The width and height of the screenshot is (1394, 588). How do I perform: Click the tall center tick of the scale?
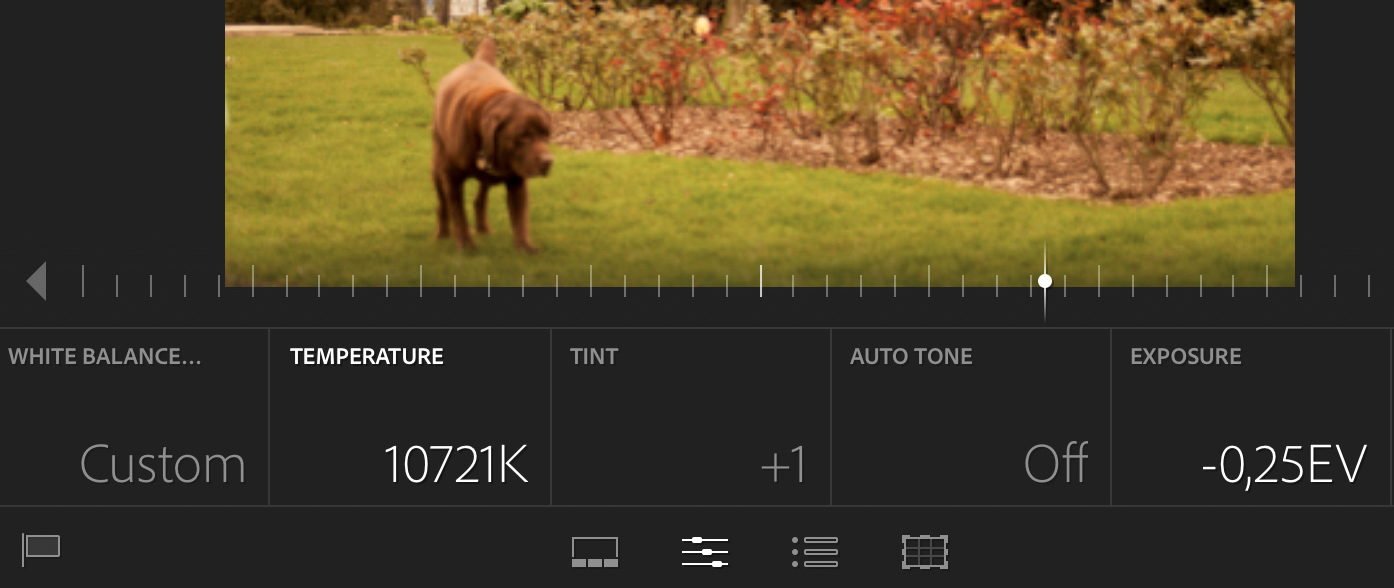(761, 281)
